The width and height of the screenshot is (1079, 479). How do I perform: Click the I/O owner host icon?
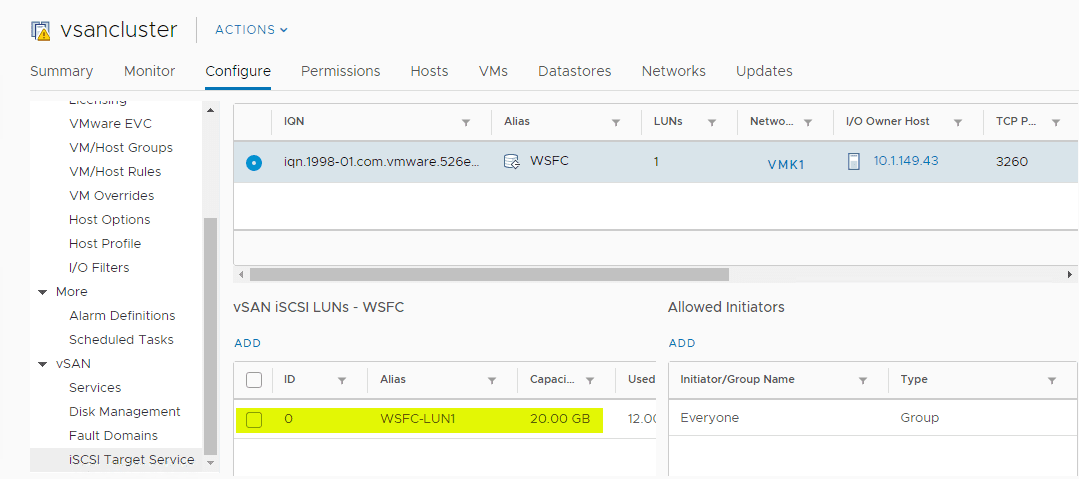(854, 161)
